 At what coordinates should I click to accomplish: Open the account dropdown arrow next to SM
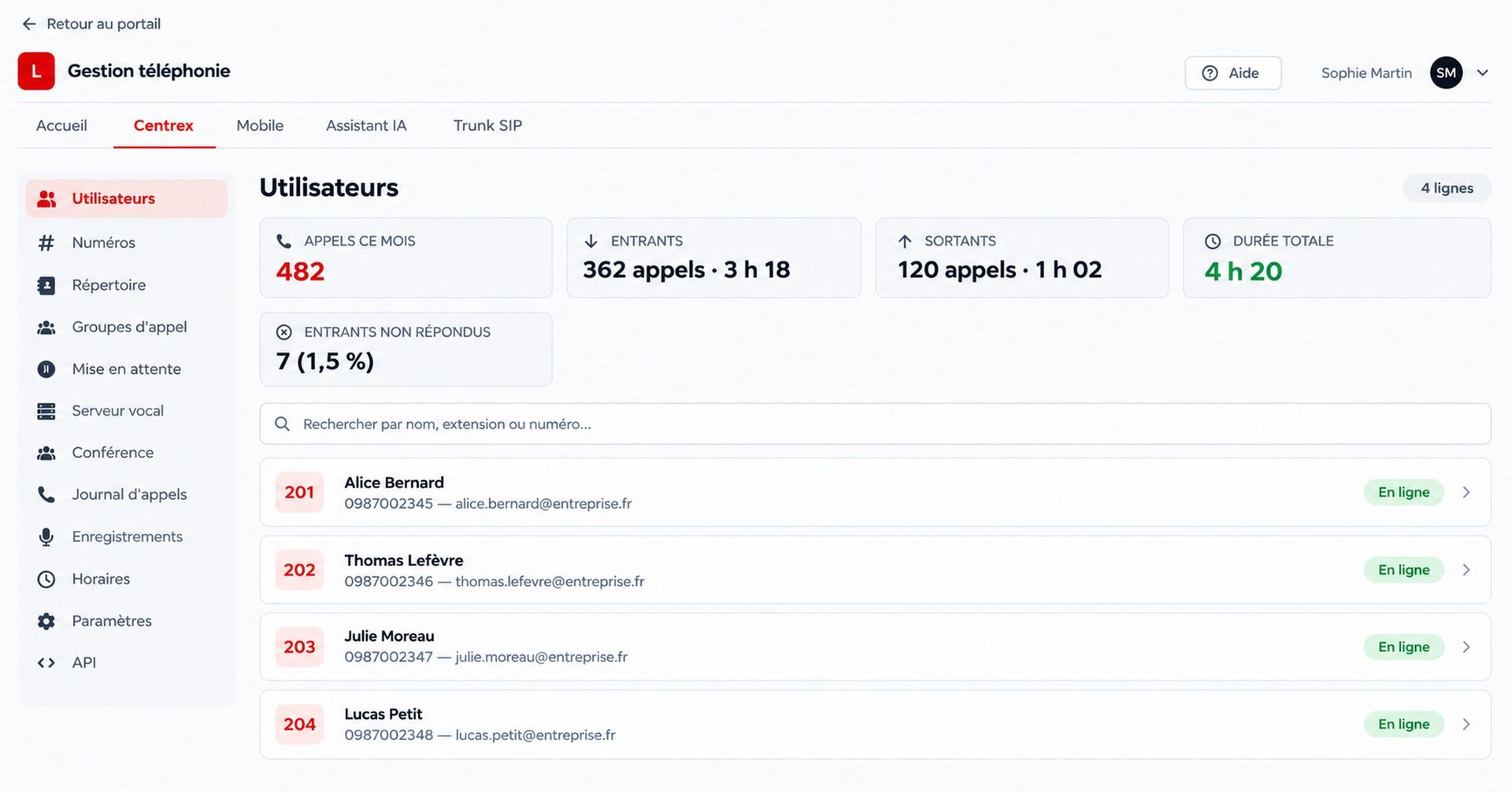tap(1482, 73)
